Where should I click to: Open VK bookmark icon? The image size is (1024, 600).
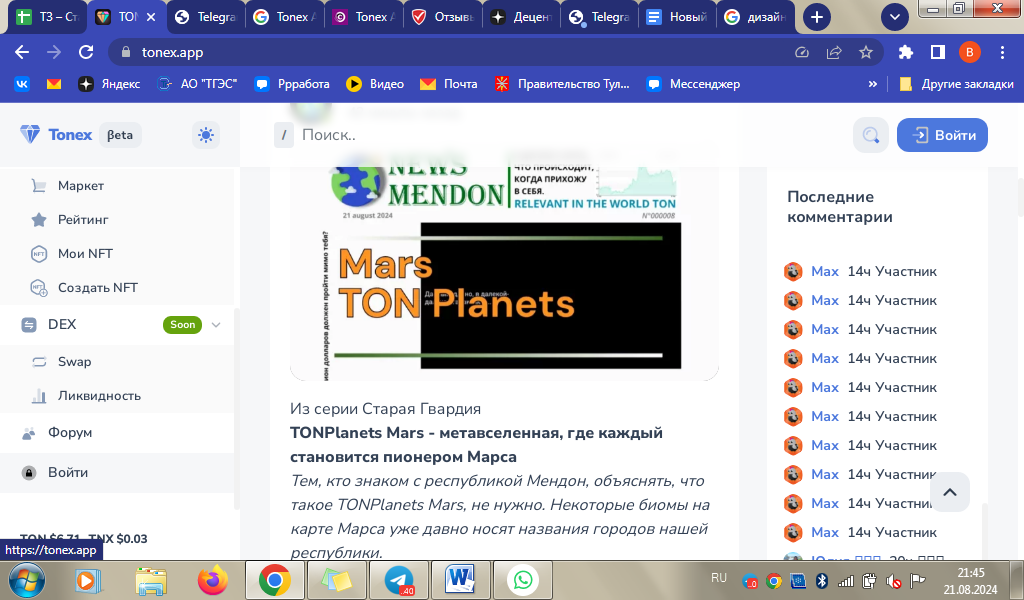pos(22,84)
